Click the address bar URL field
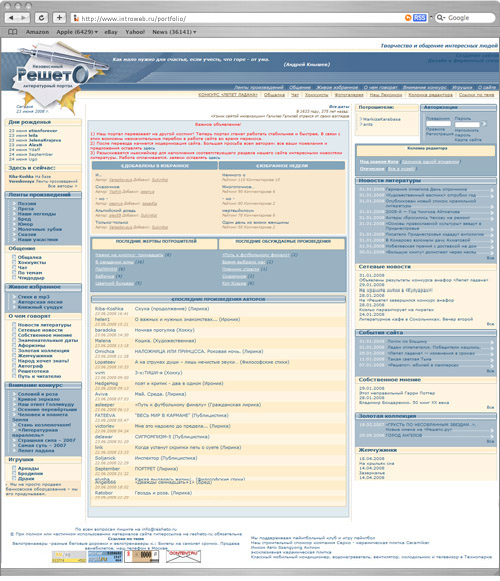This screenshot has height=581, width=500. point(237,18)
